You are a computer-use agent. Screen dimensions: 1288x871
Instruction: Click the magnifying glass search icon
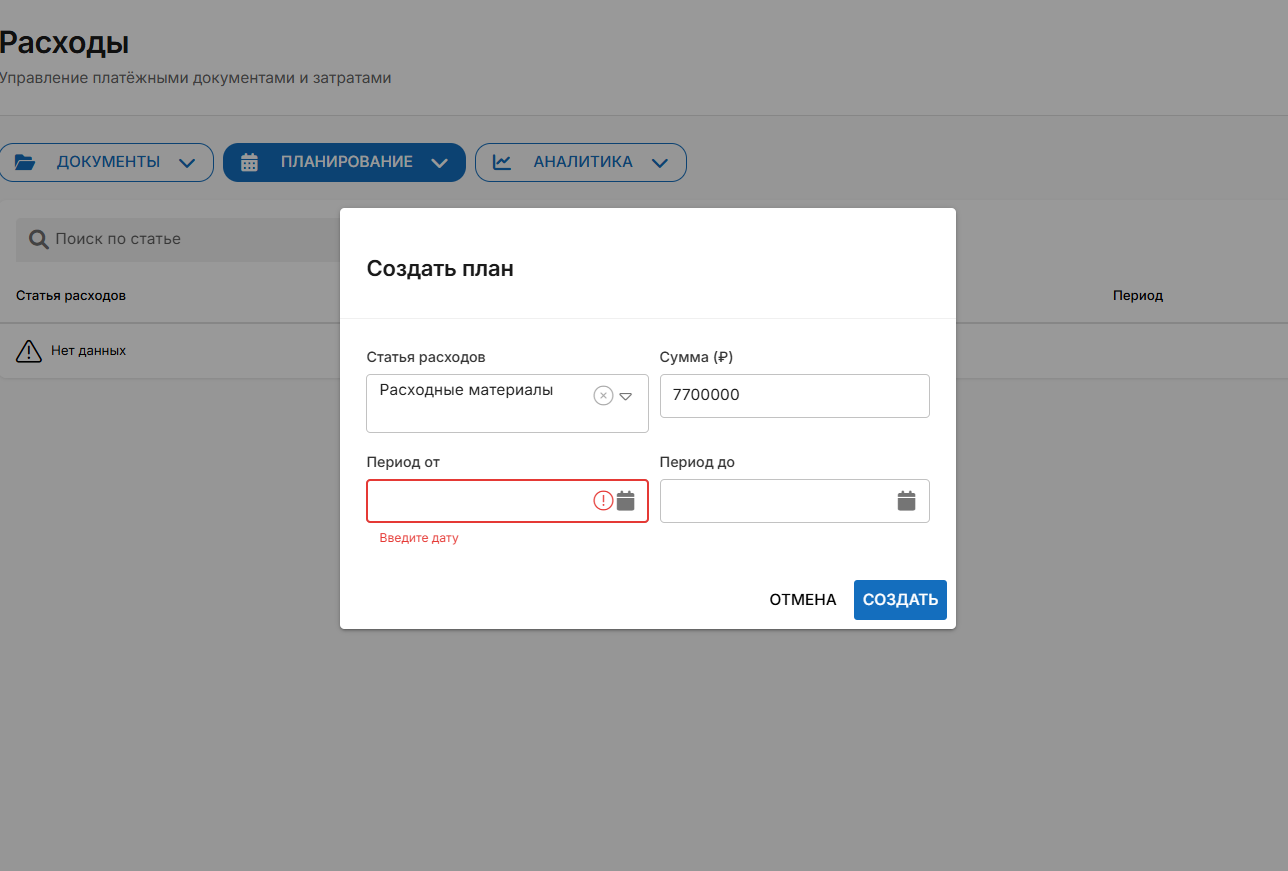coord(39,240)
